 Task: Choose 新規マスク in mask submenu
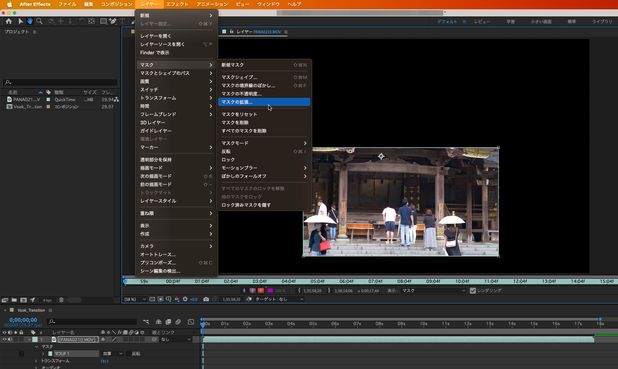pos(264,65)
